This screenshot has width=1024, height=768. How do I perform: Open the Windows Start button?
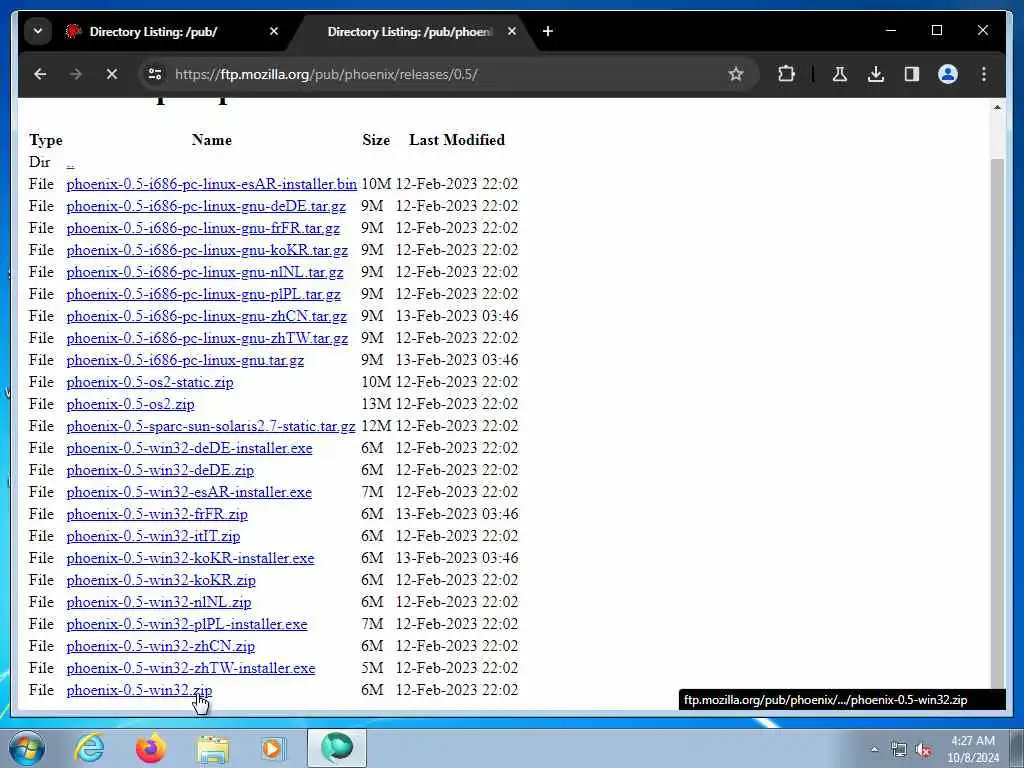point(27,748)
